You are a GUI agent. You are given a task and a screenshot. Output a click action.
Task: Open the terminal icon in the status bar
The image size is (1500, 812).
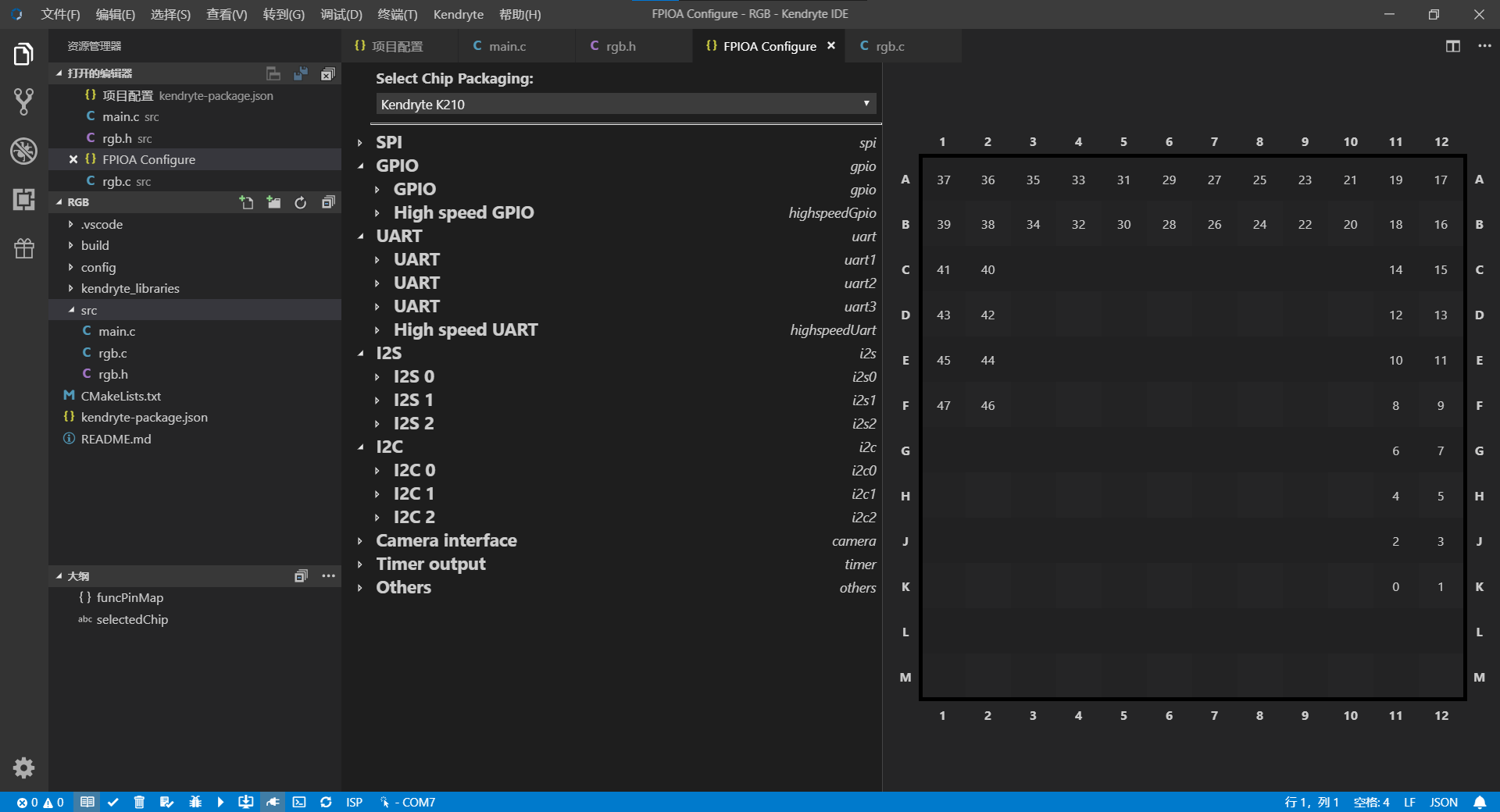pyautogui.click(x=299, y=802)
